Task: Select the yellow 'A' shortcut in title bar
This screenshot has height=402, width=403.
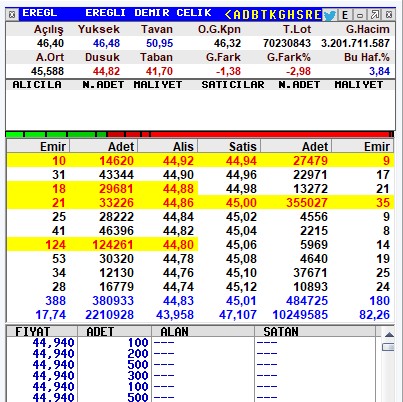Action: pos(237,15)
